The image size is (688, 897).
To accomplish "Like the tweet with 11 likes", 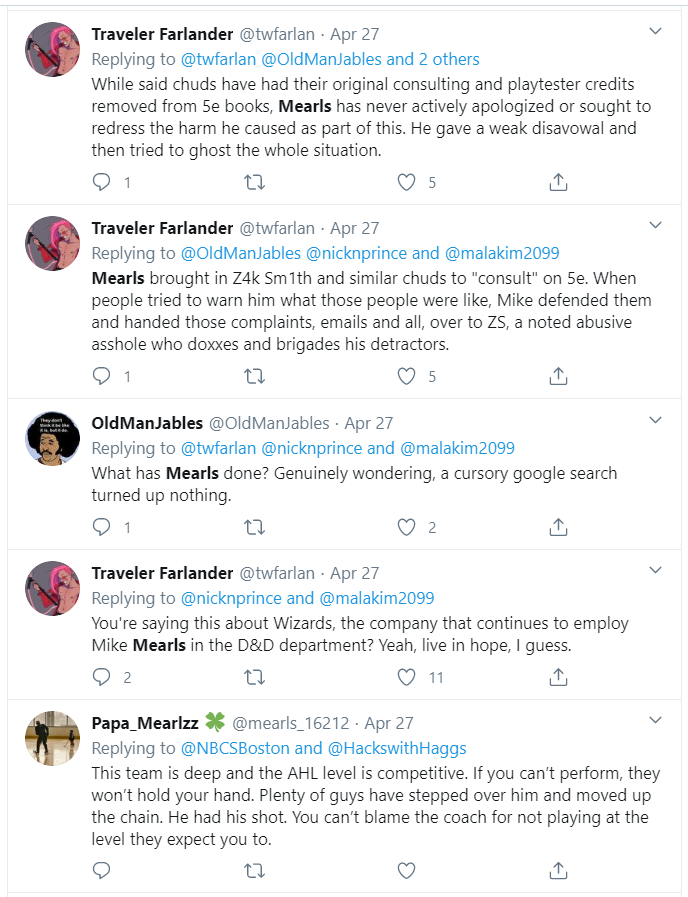I will click(406, 677).
